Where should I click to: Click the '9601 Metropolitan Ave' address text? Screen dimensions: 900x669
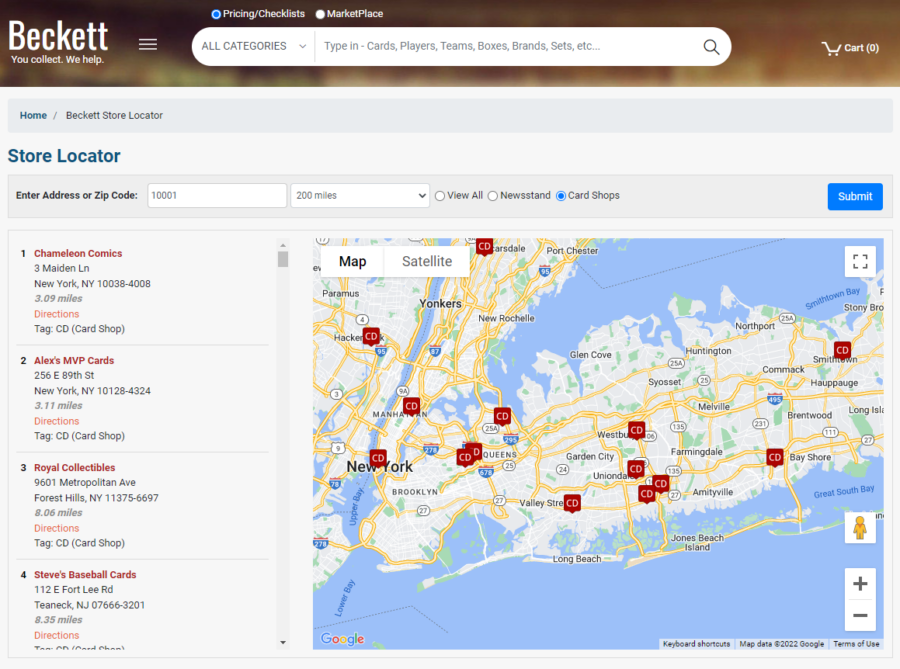(85, 483)
